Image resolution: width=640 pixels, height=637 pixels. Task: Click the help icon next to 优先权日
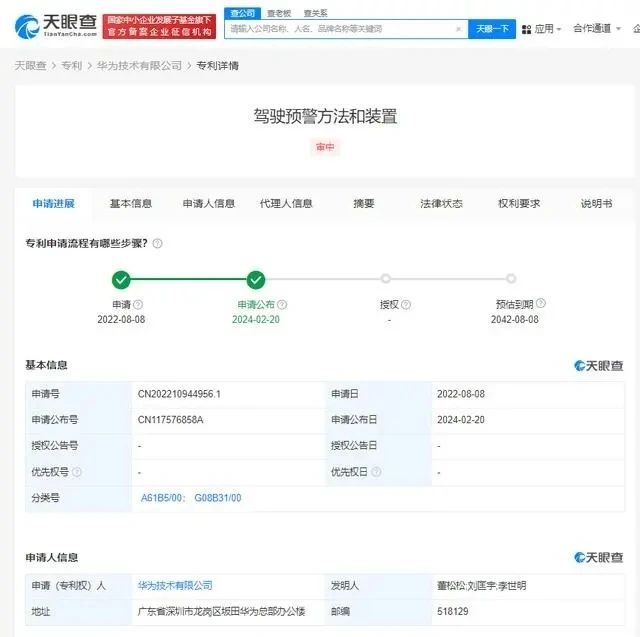376,472
